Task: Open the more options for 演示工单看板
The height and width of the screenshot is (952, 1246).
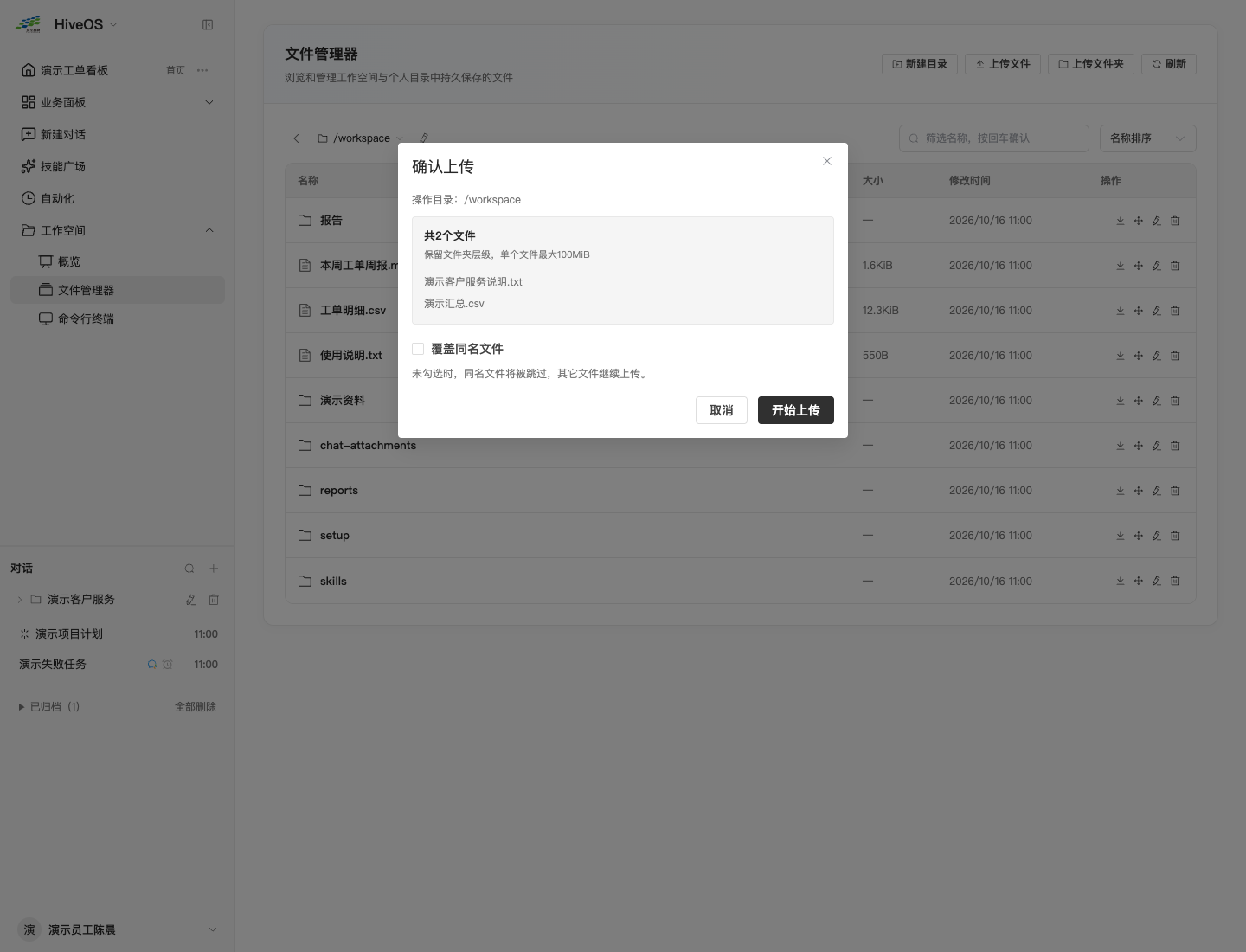Action: pos(202,70)
